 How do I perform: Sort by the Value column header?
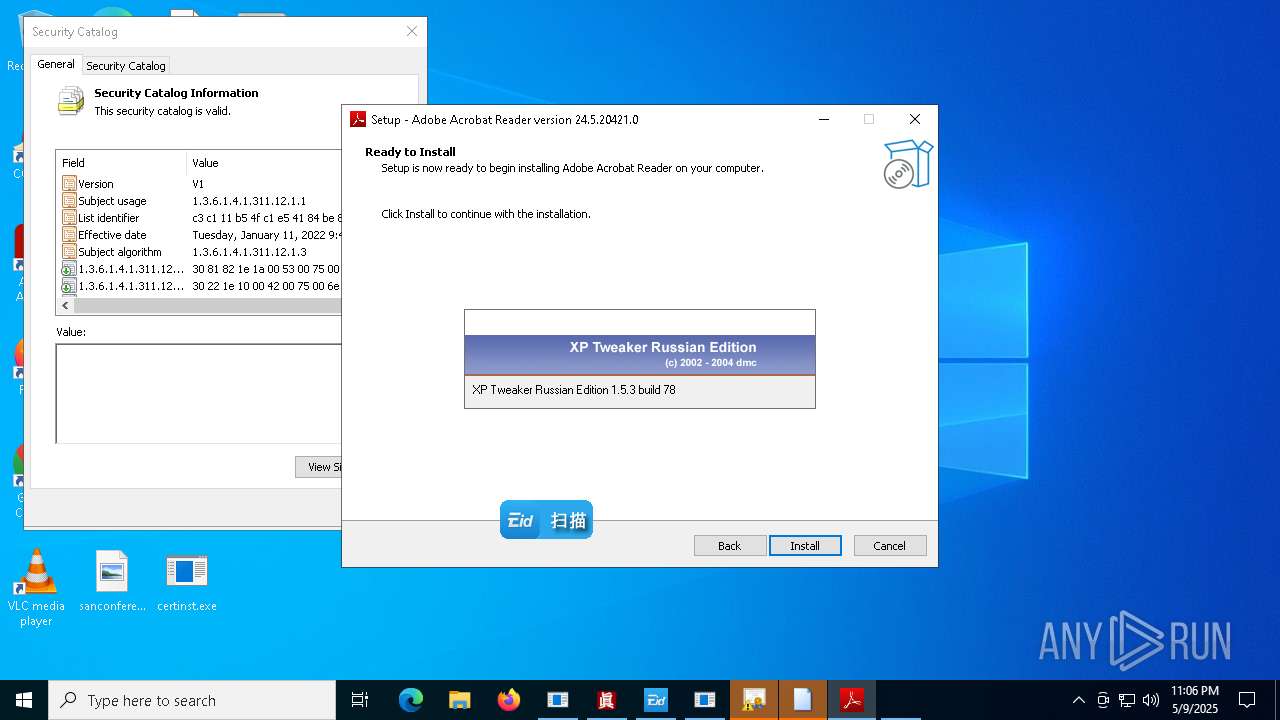(264, 162)
